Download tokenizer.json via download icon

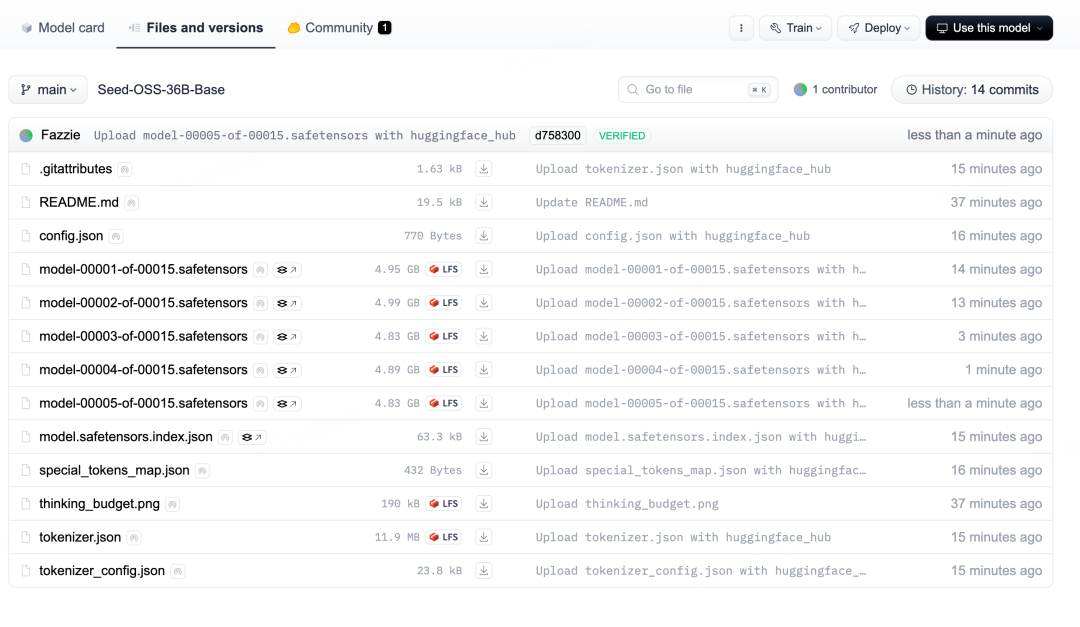click(484, 537)
